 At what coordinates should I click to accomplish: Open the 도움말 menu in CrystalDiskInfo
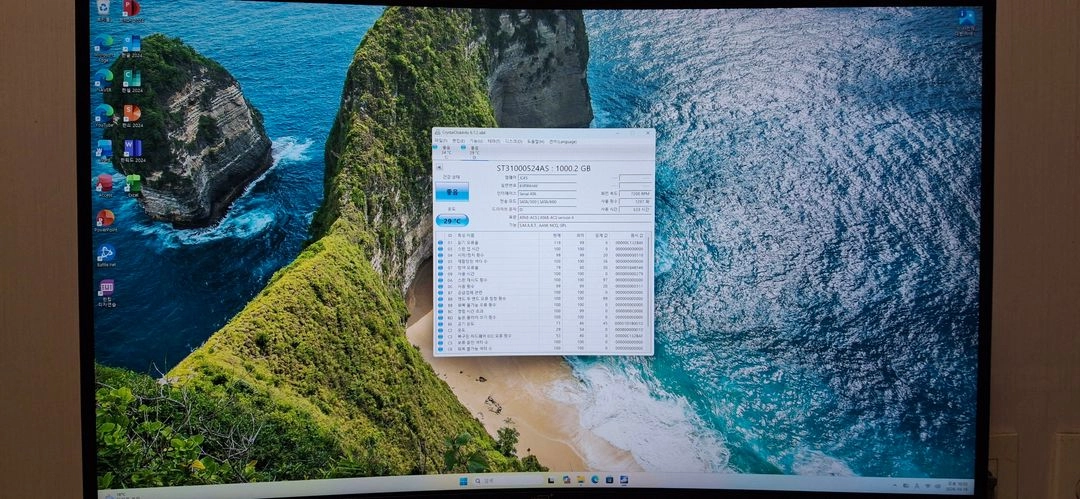click(536, 141)
